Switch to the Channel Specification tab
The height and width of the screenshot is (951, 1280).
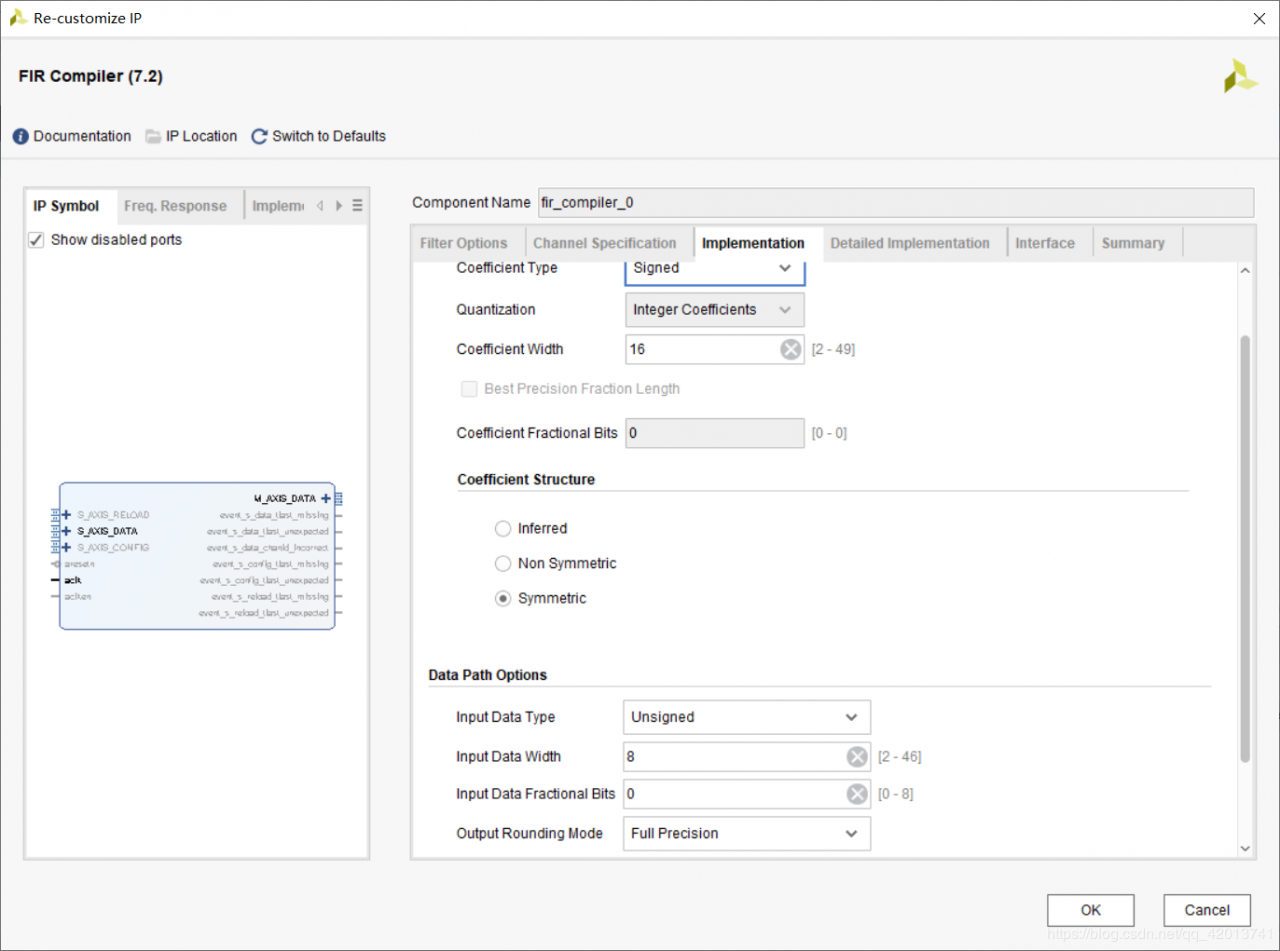click(605, 243)
